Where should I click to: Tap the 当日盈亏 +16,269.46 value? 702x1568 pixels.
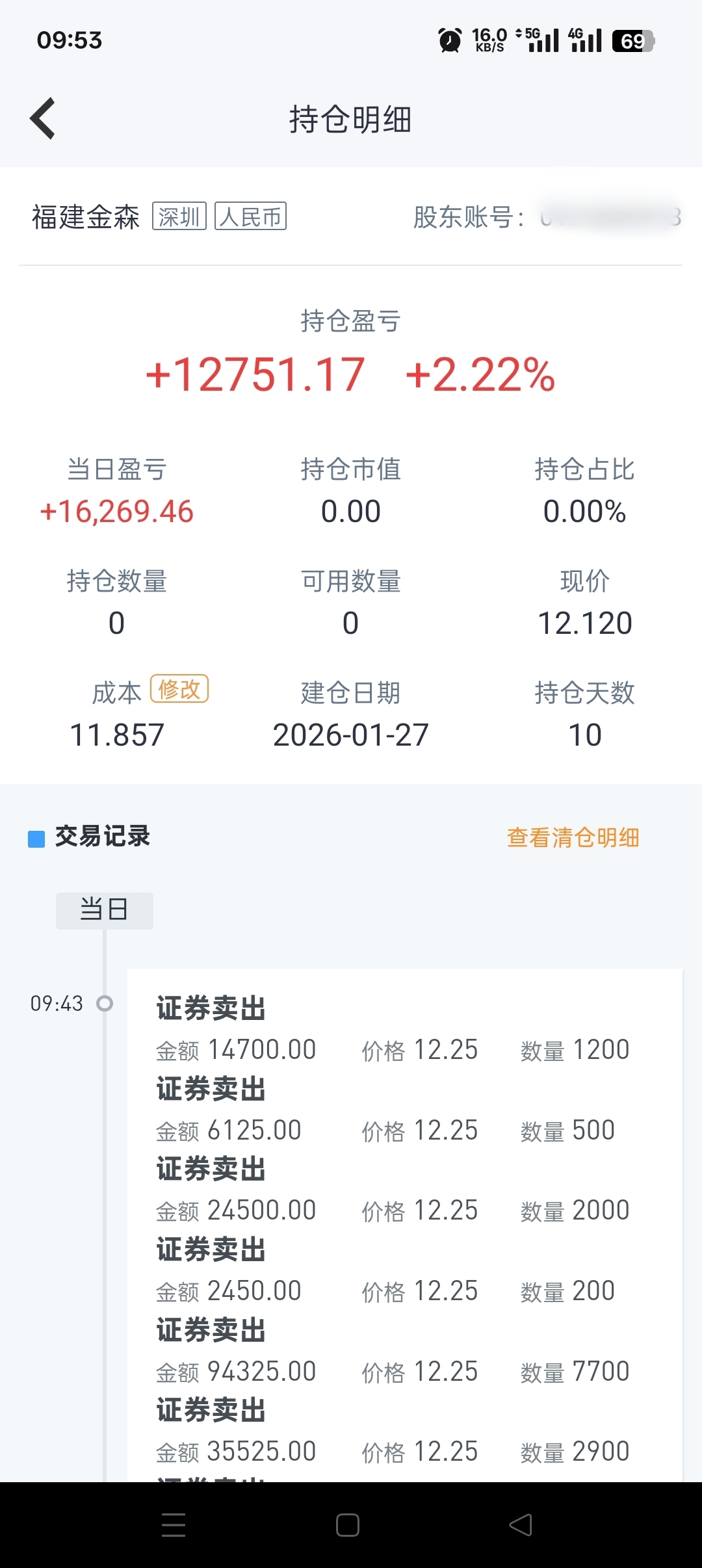[117, 512]
